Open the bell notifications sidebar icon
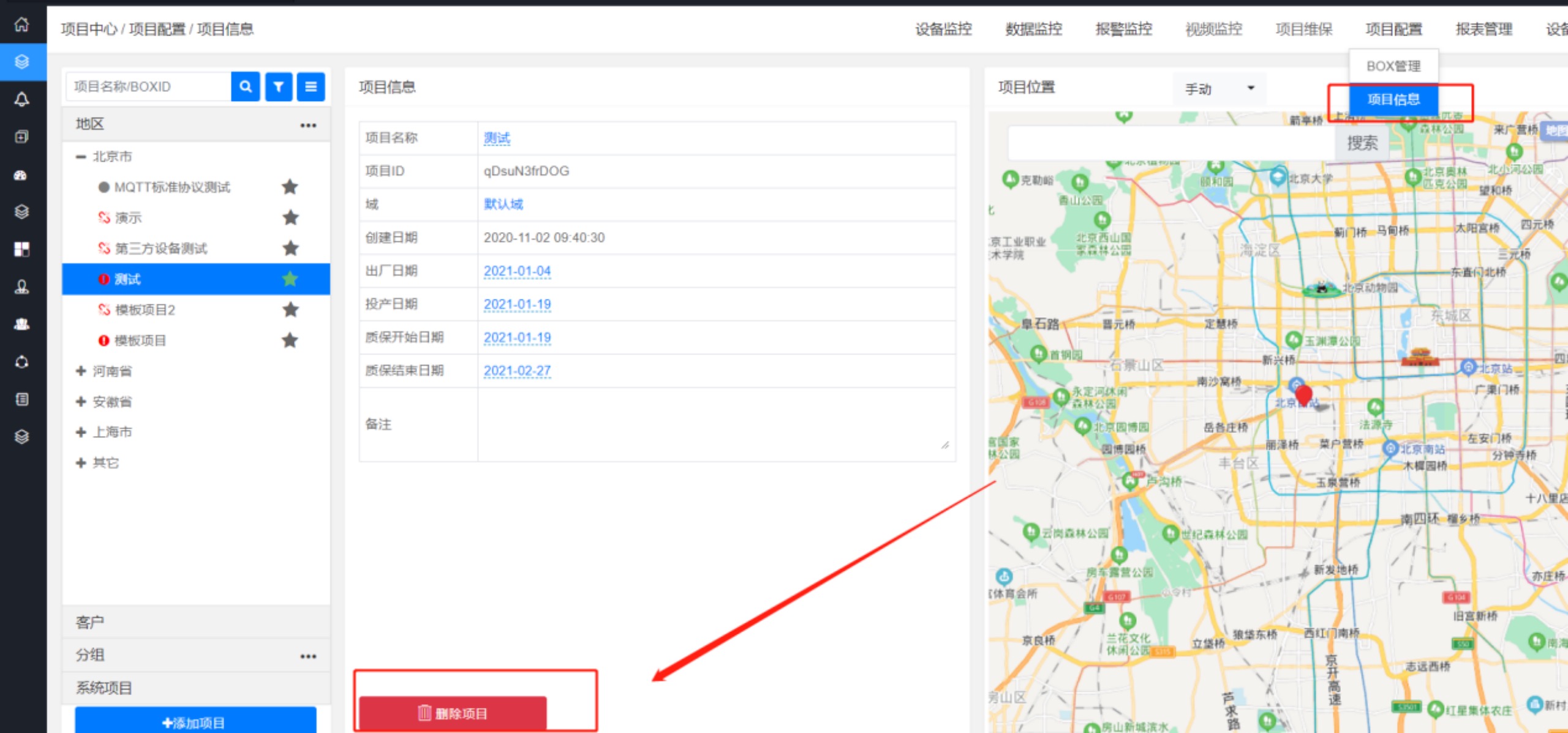Screen dimensions: 1568x733 click(22, 99)
